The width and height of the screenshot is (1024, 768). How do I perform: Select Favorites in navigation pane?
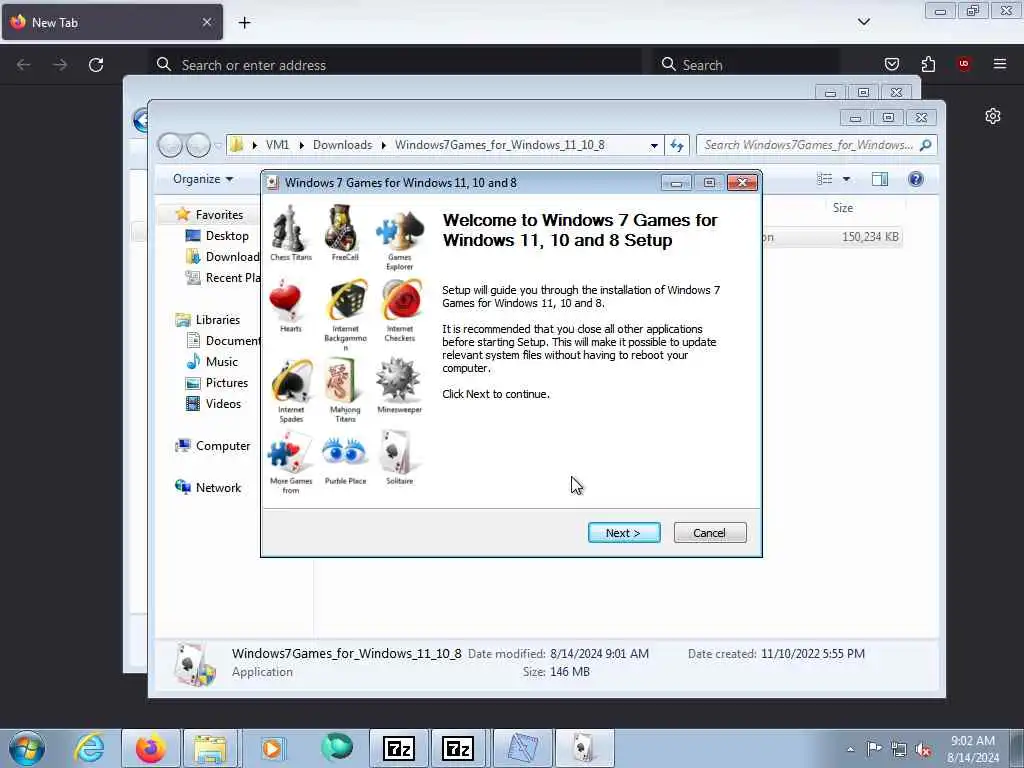(219, 215)
